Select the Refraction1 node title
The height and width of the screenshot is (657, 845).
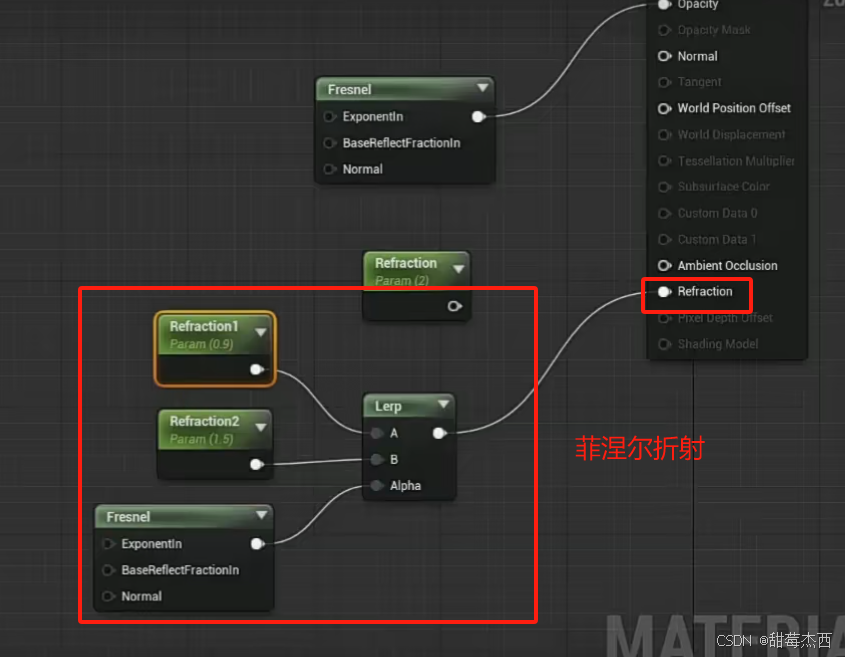(x=204, y=326)
